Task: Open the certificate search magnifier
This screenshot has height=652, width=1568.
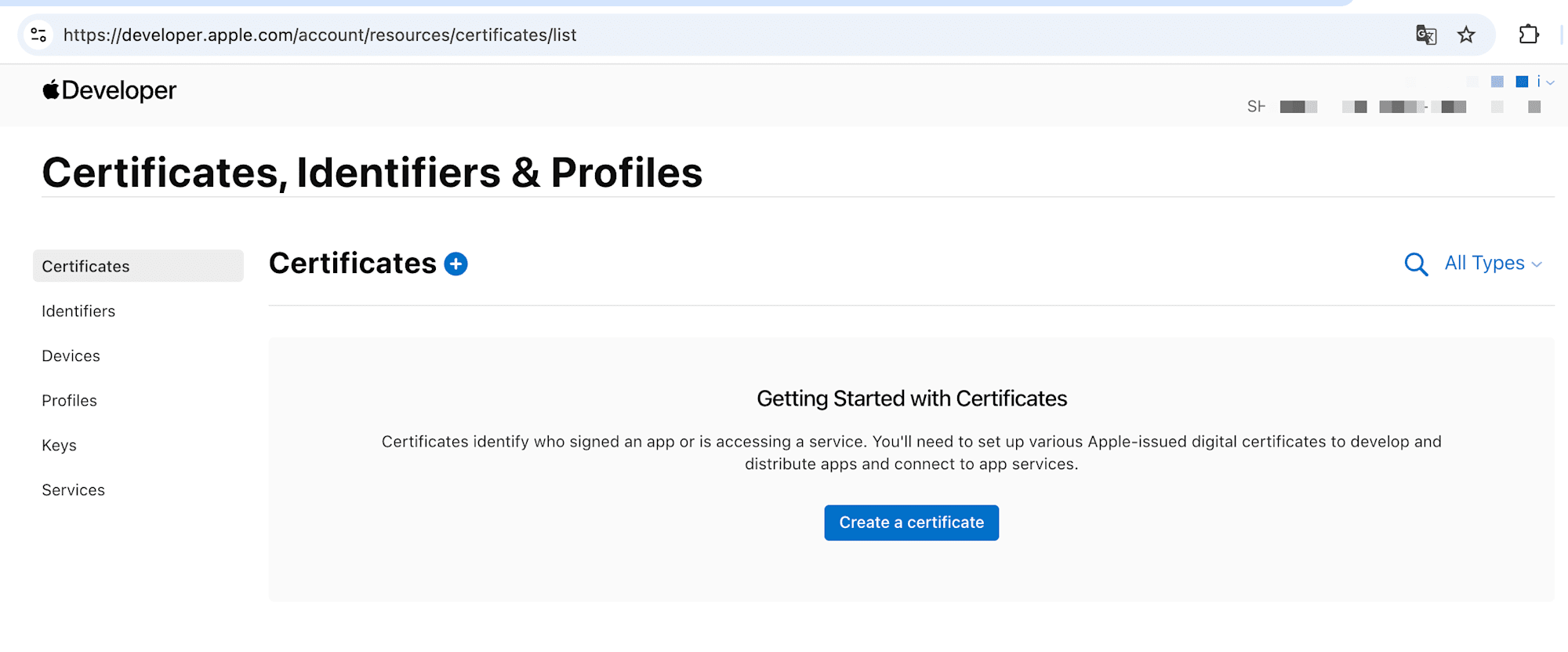Action: [x=1415, y=264]
